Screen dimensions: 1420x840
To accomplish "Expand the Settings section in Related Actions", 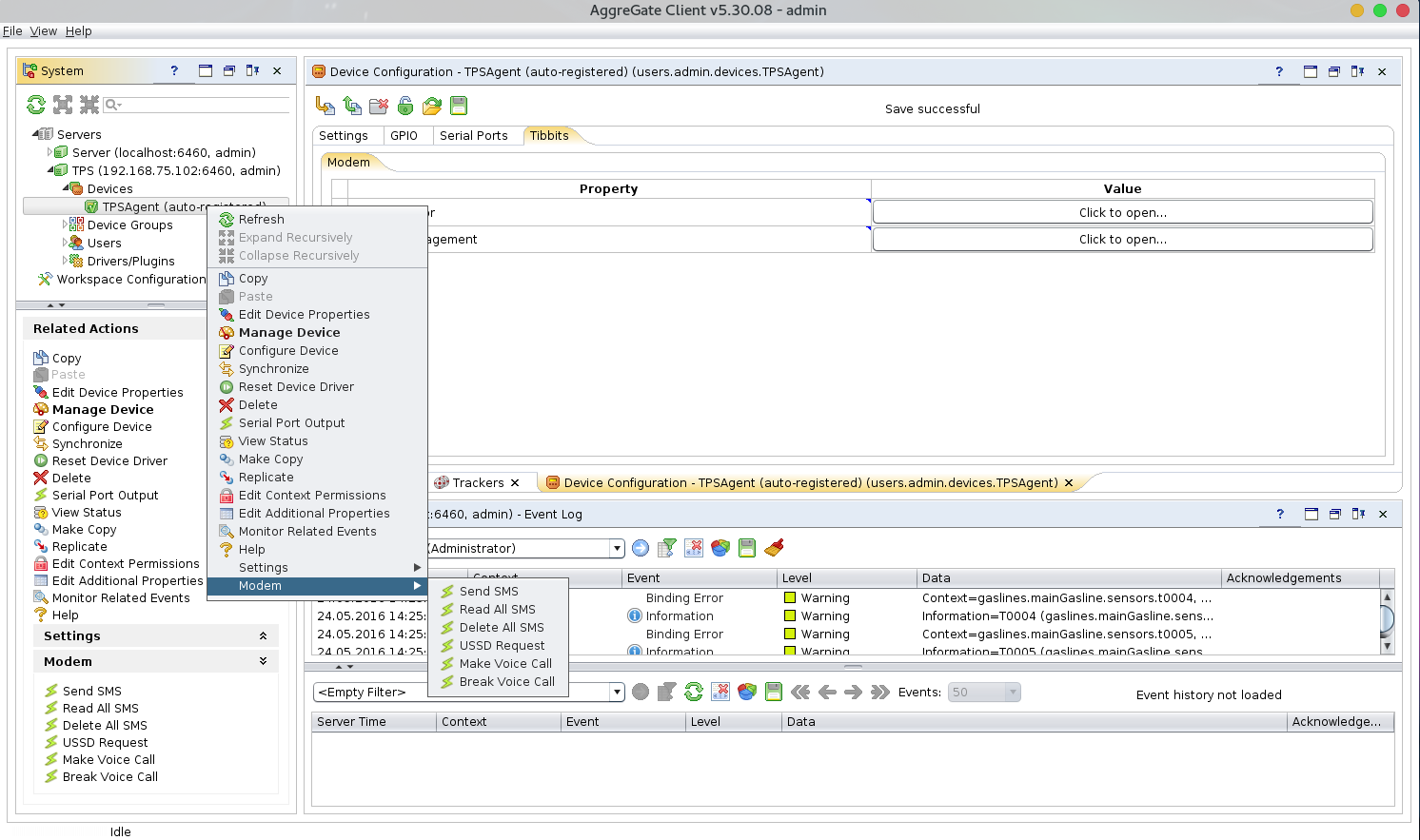I will [263, 635].
